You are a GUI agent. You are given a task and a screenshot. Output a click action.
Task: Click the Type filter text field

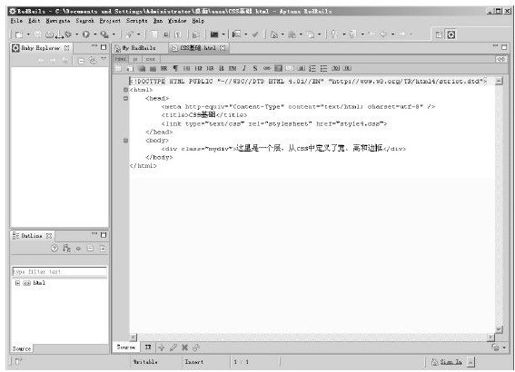tap(59, 272)
